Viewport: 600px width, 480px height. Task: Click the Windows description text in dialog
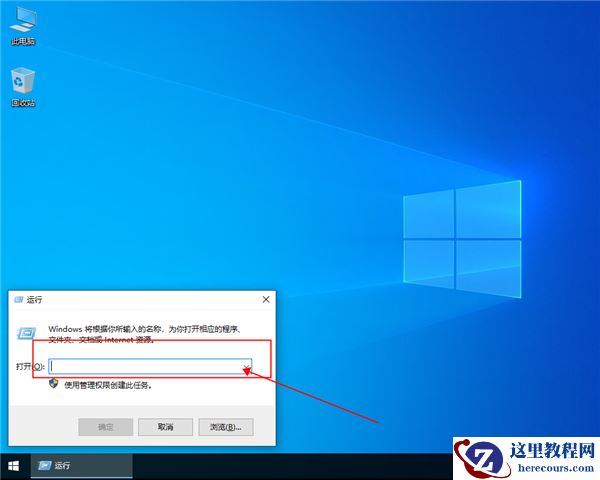tap(145, 334)
